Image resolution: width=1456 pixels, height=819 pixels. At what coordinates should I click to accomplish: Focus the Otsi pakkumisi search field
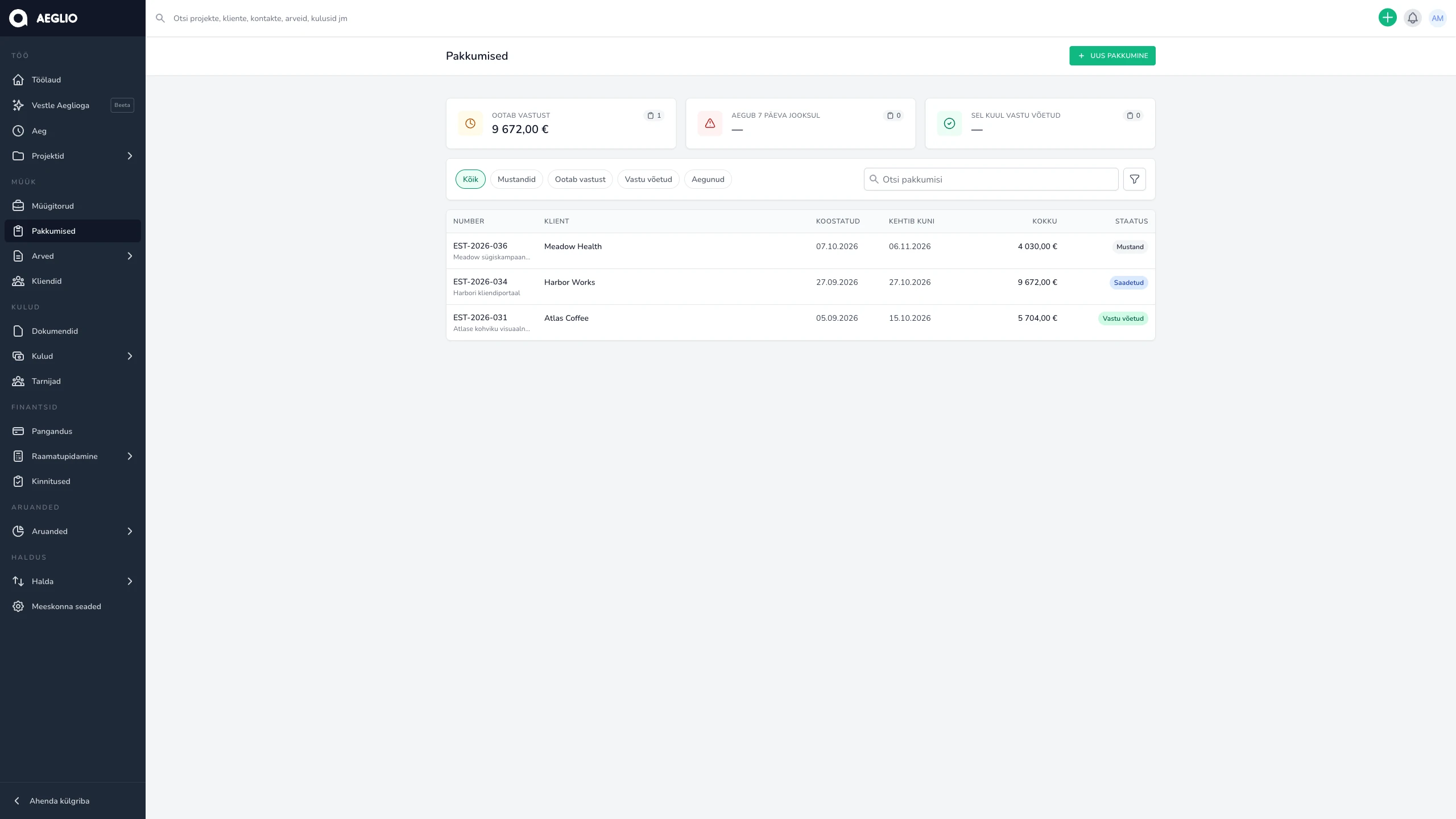991,179
